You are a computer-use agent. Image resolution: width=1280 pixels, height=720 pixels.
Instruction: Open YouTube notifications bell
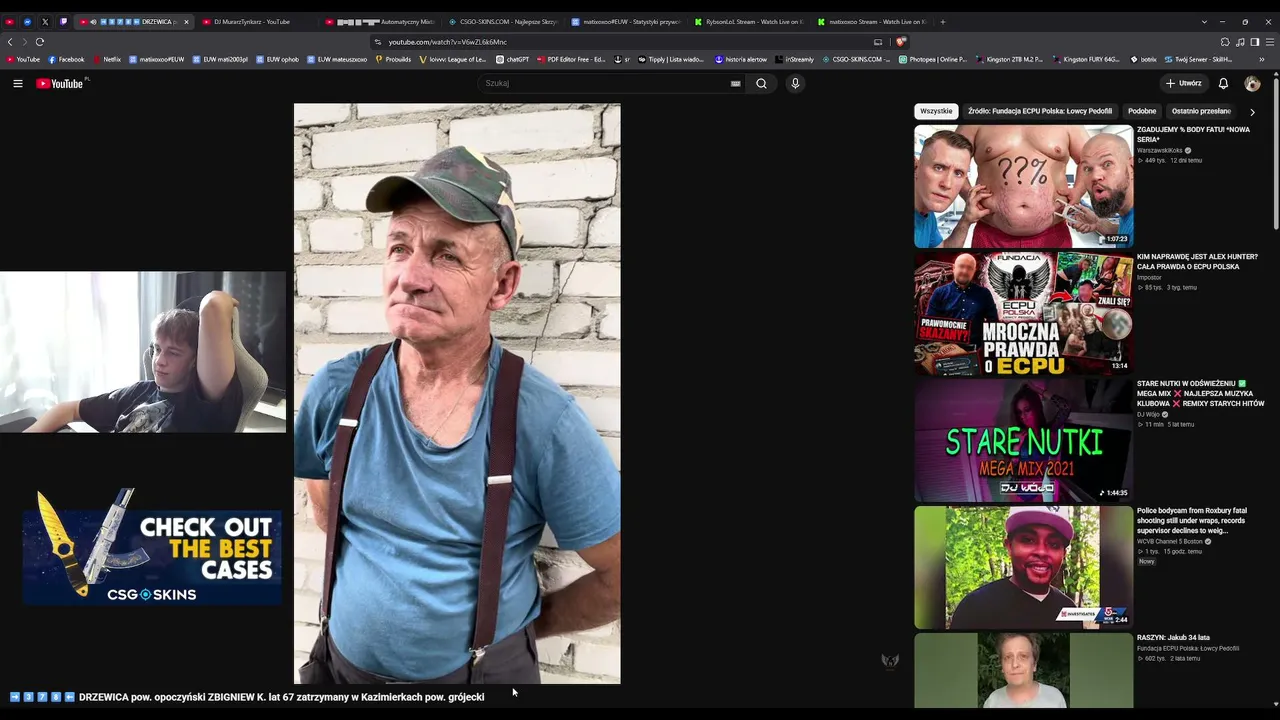1223,84
